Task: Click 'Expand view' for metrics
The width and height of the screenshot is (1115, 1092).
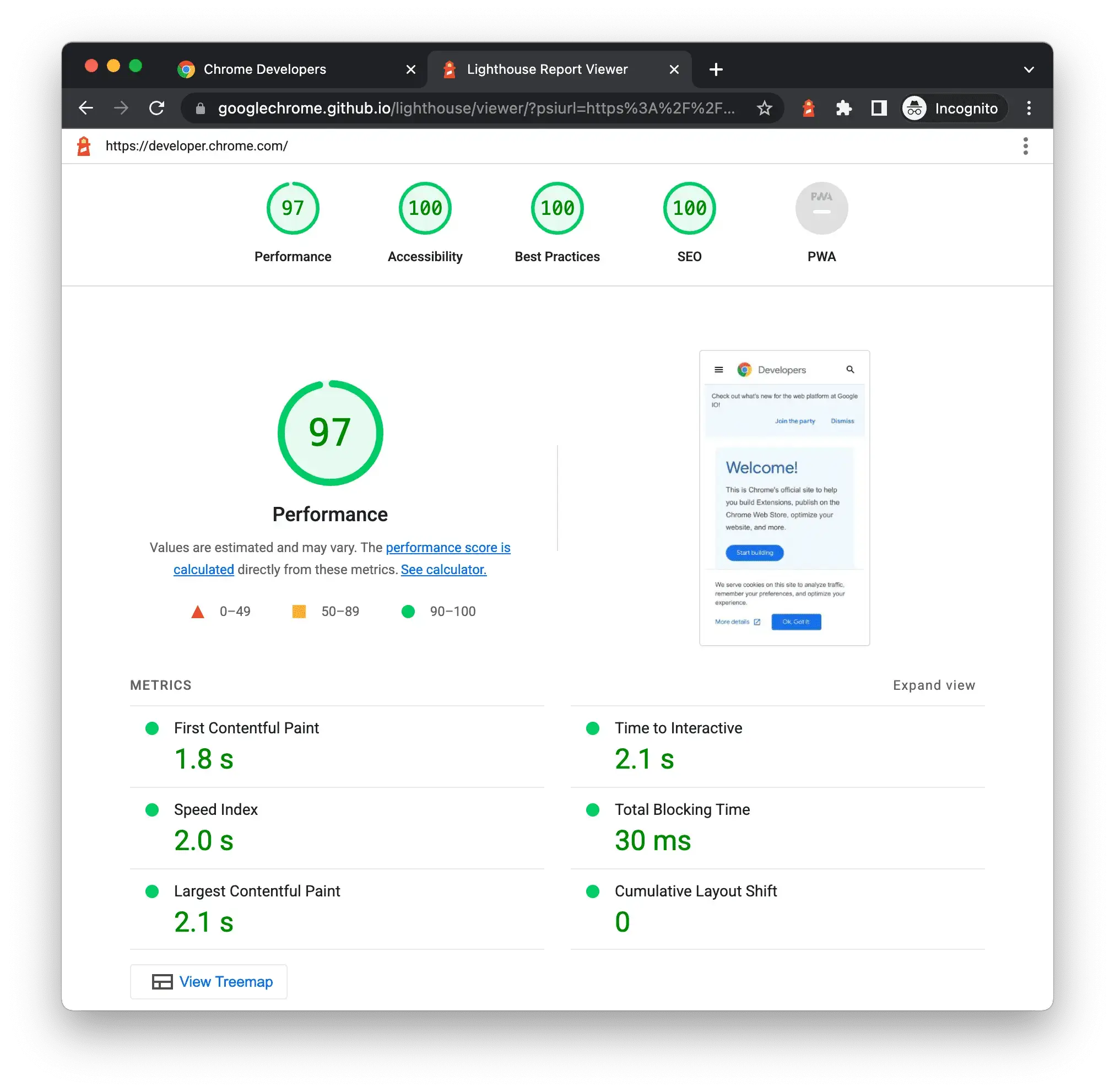Action: pos(934,685)
